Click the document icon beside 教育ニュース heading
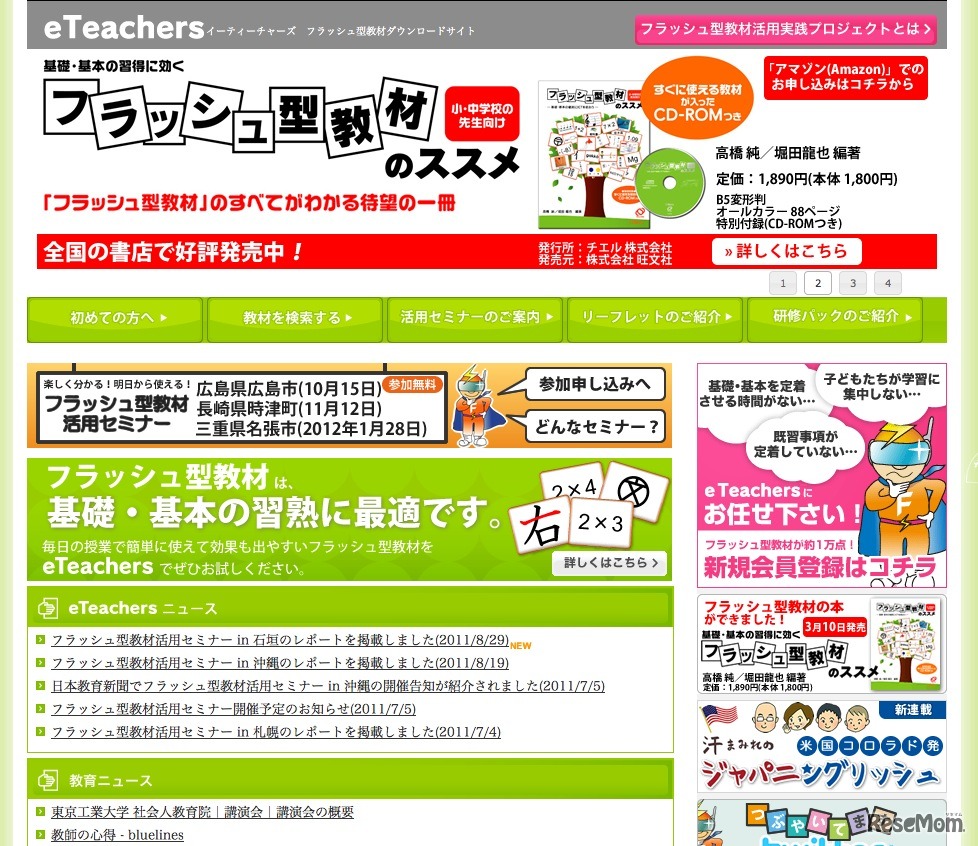Image resolution: width=978 pixels, height=846 pixels. (x=48, y=780)
